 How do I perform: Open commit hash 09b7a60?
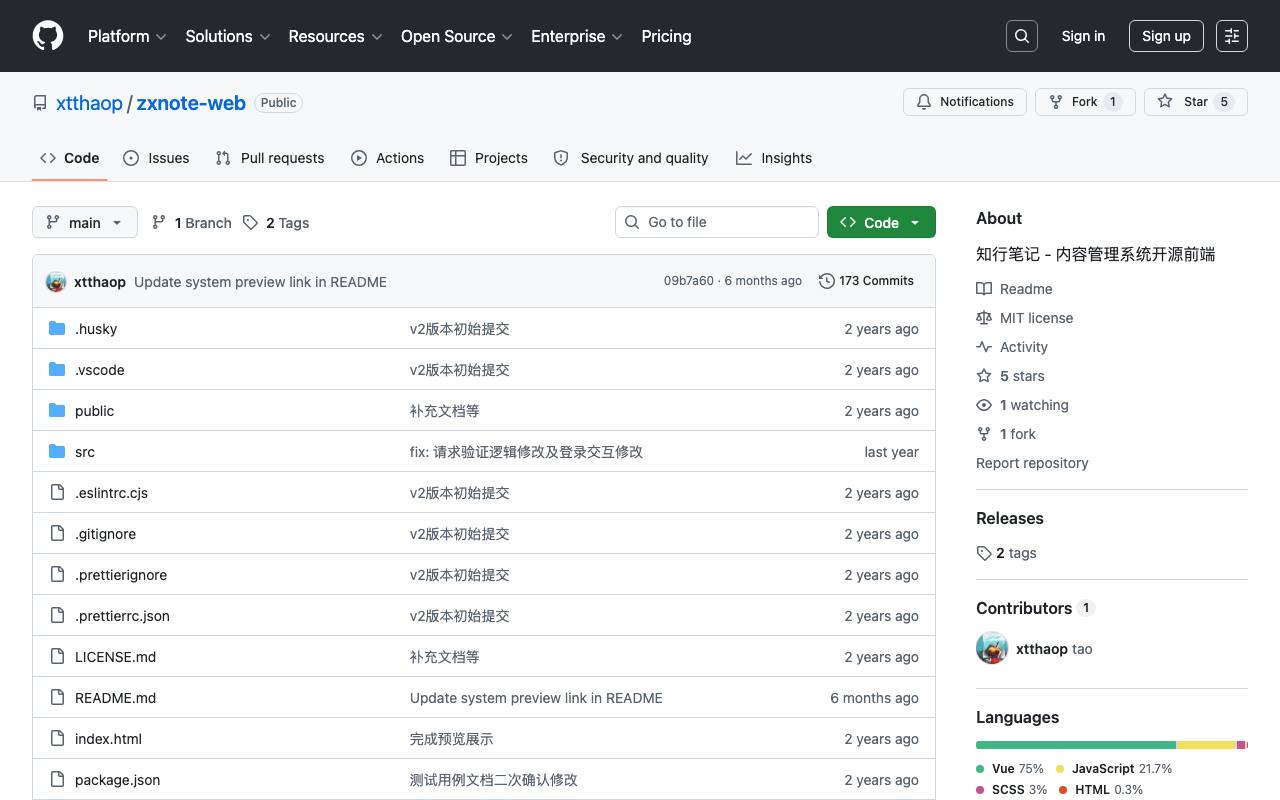[689, 281]
